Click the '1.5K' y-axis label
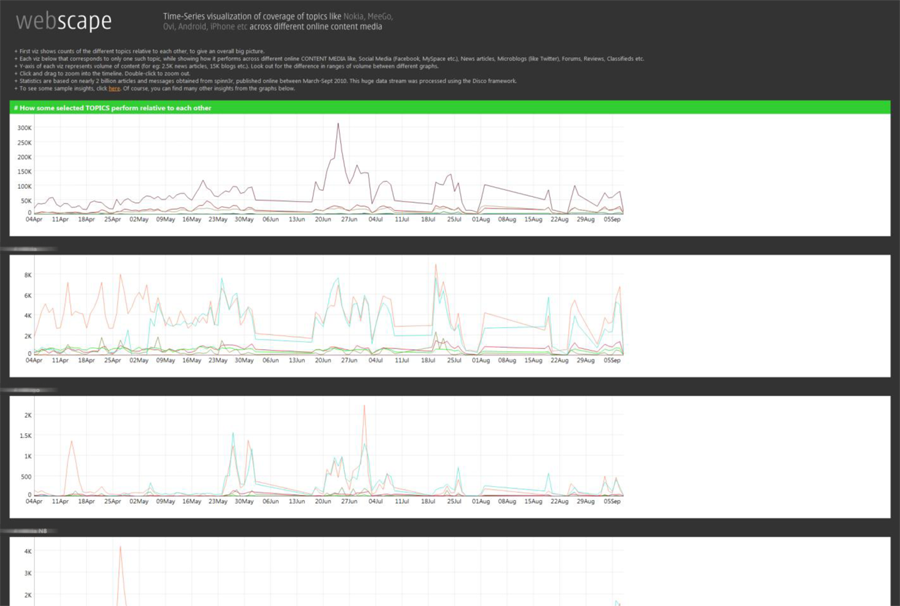 point(26,436)
